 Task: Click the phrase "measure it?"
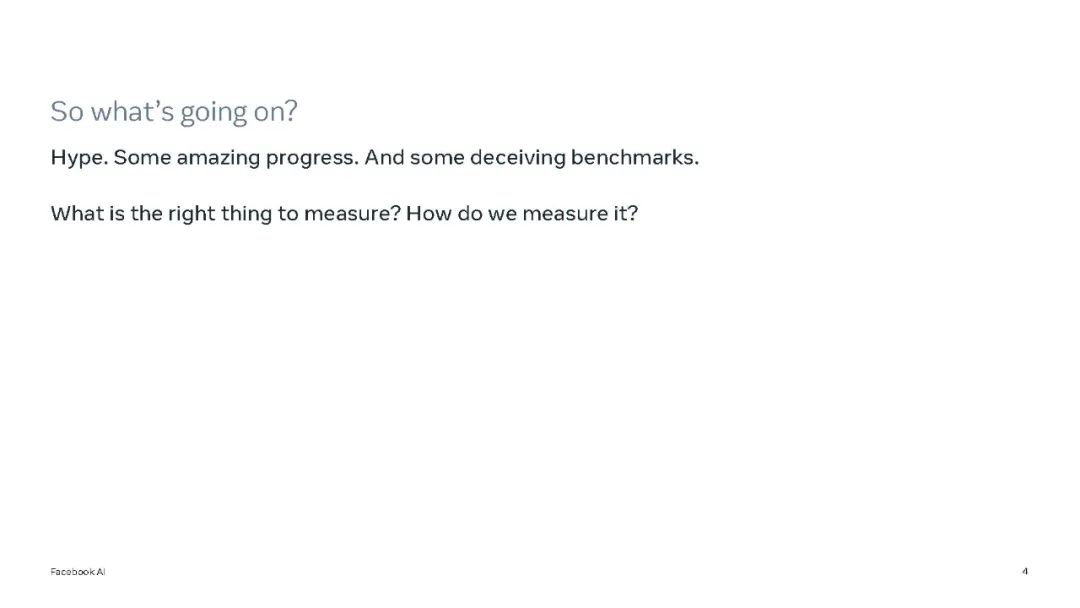pos(584,213)
